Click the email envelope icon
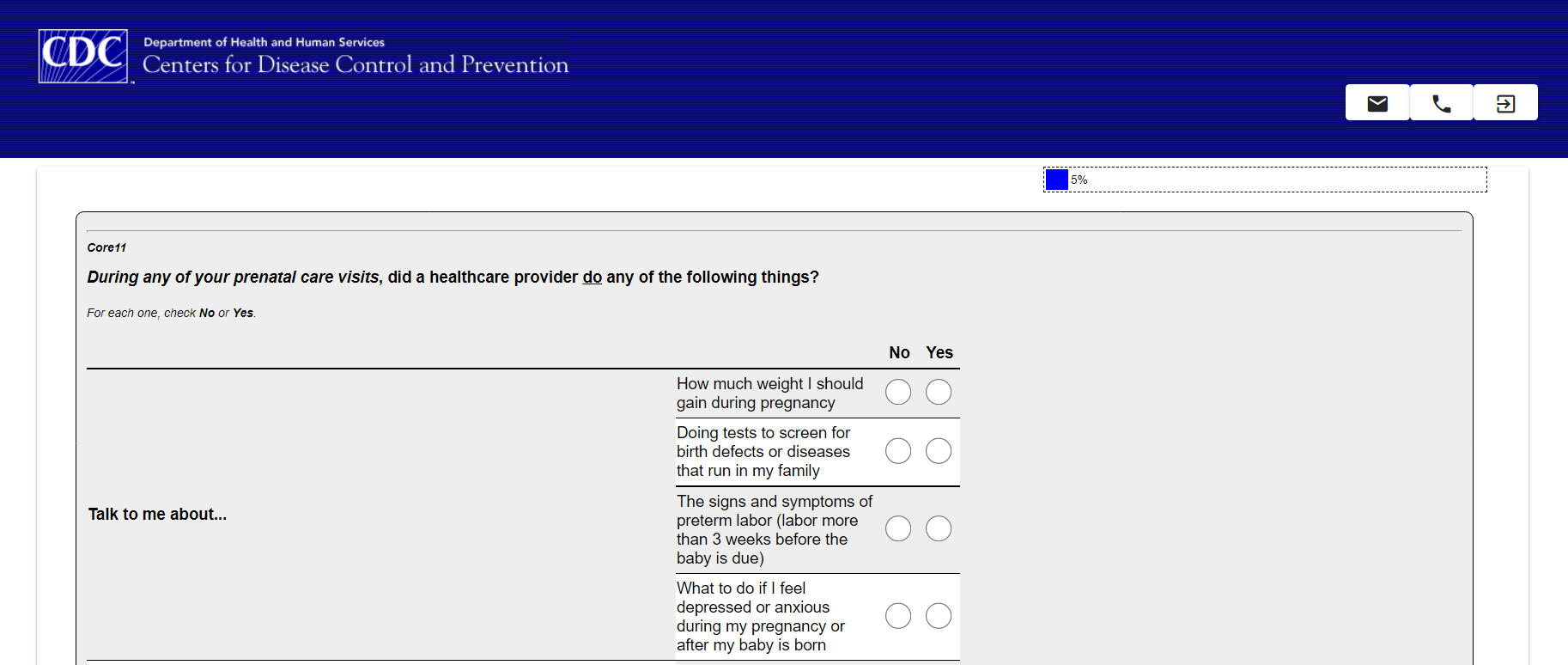Viewport: 1568px width, 665px height. (x=1377, y=103)
